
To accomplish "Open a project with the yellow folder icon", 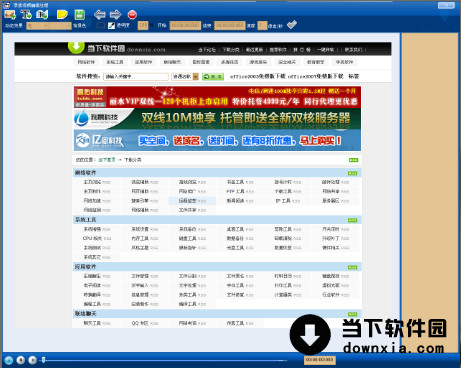I will [62, 14].
